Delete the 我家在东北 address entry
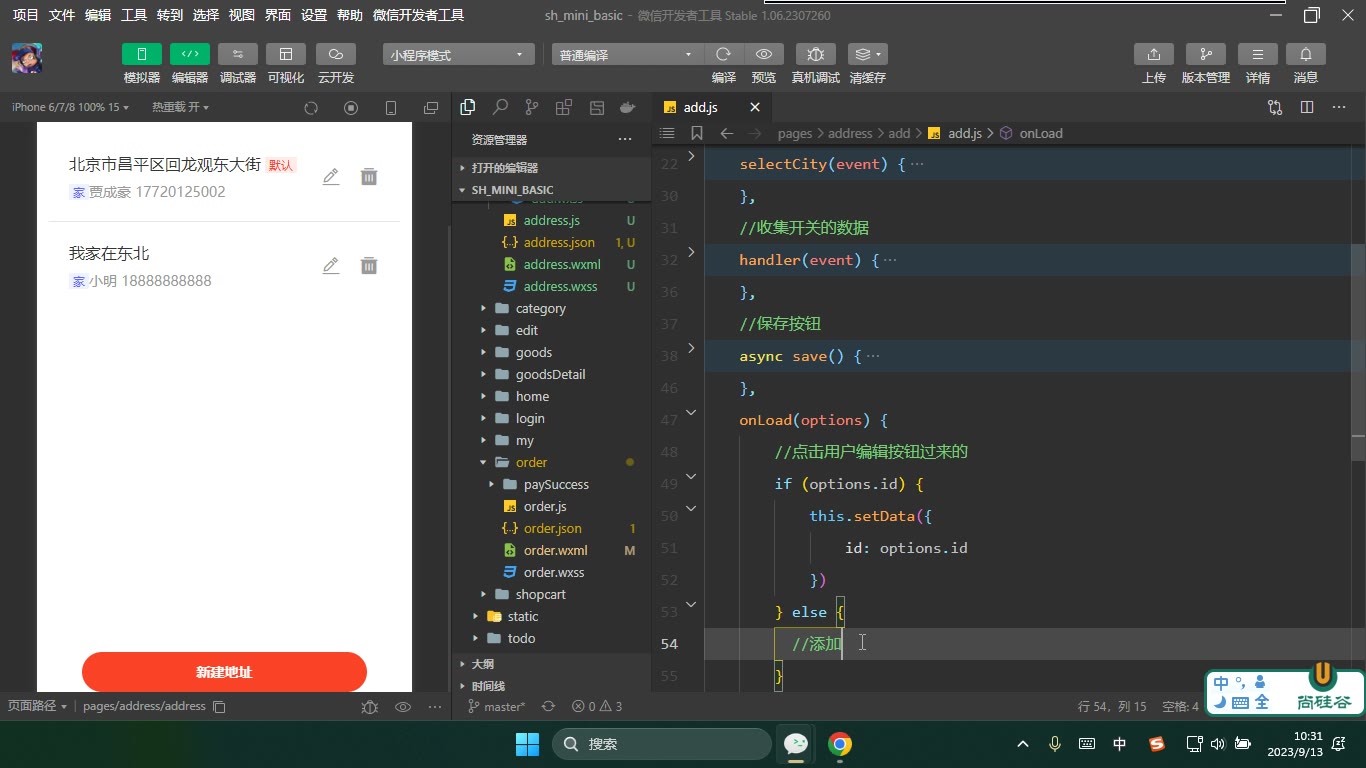 369,265
